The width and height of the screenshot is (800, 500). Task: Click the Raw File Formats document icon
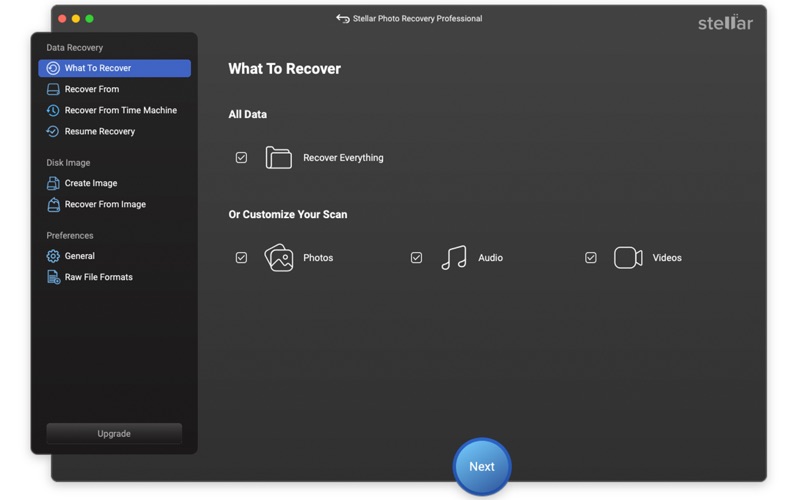coord(53,277)
